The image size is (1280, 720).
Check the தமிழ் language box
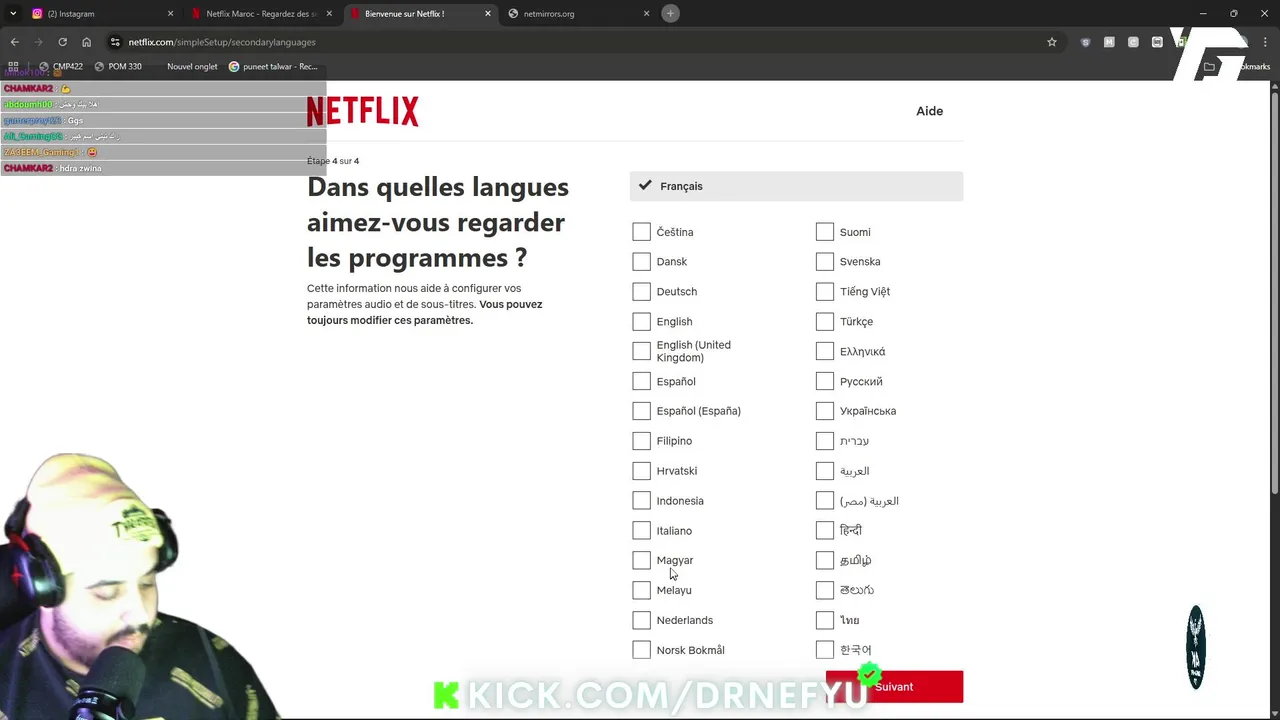[824, 560]
